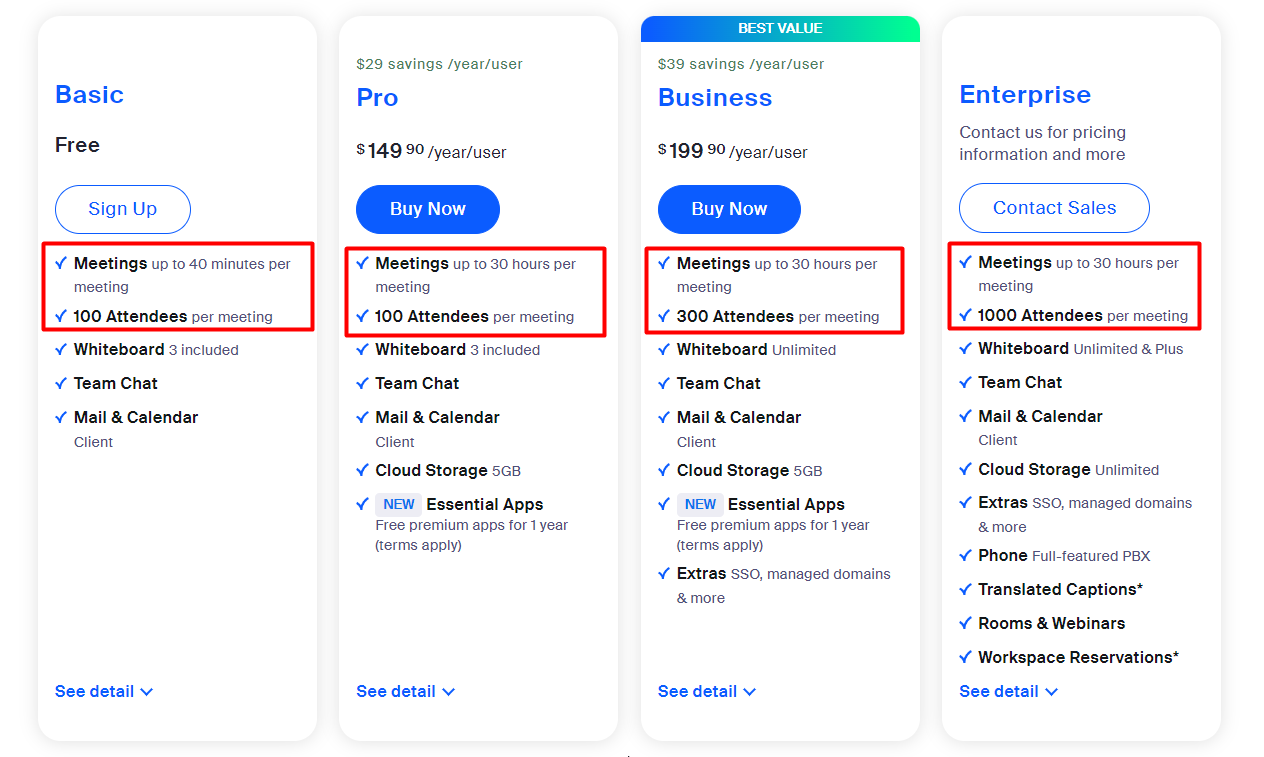Click the NEW badge beside Pro Essential Apps
This screenshot has width=1264, height=757.
398,504
